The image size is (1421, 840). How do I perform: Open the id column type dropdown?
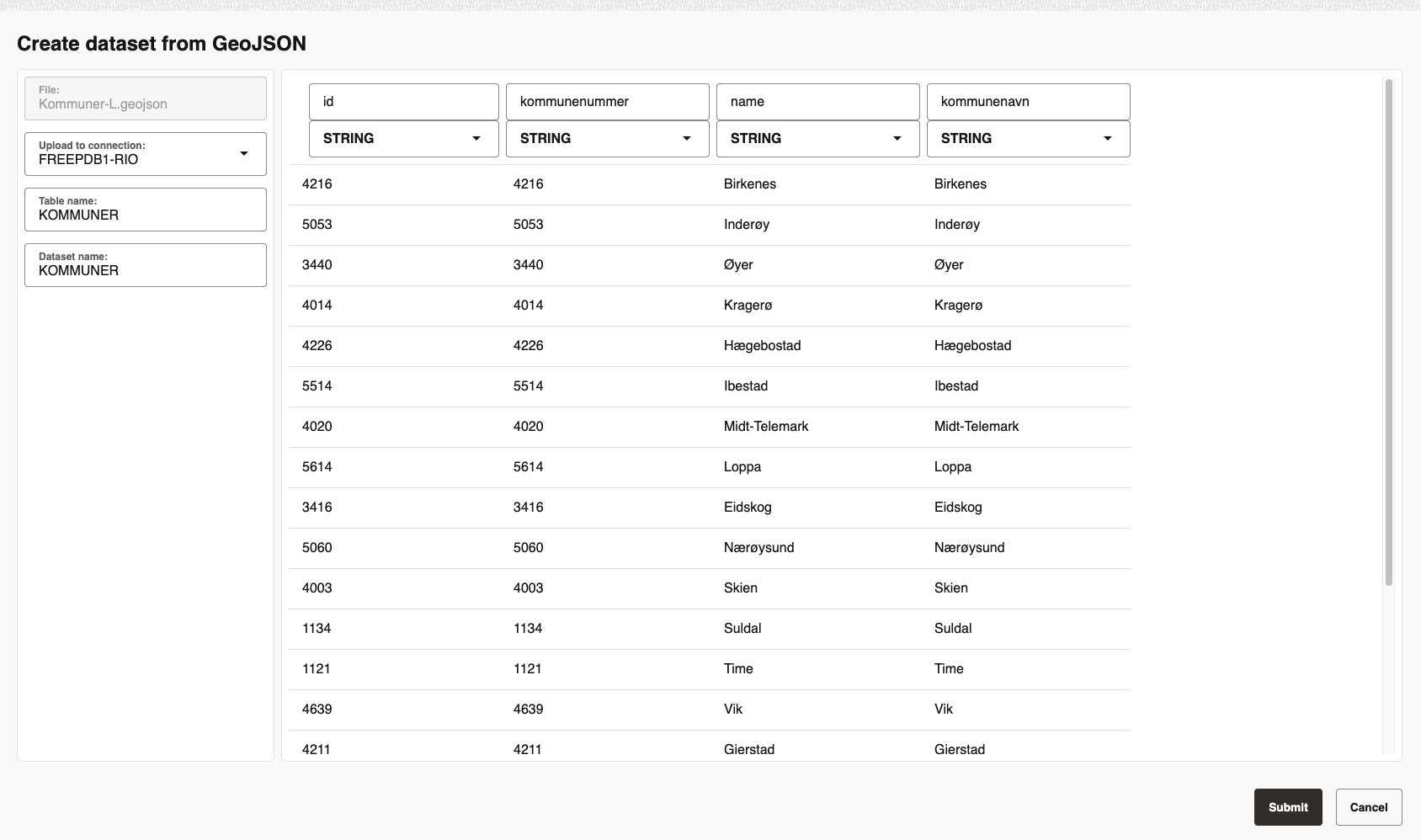[x=403, y=139]
